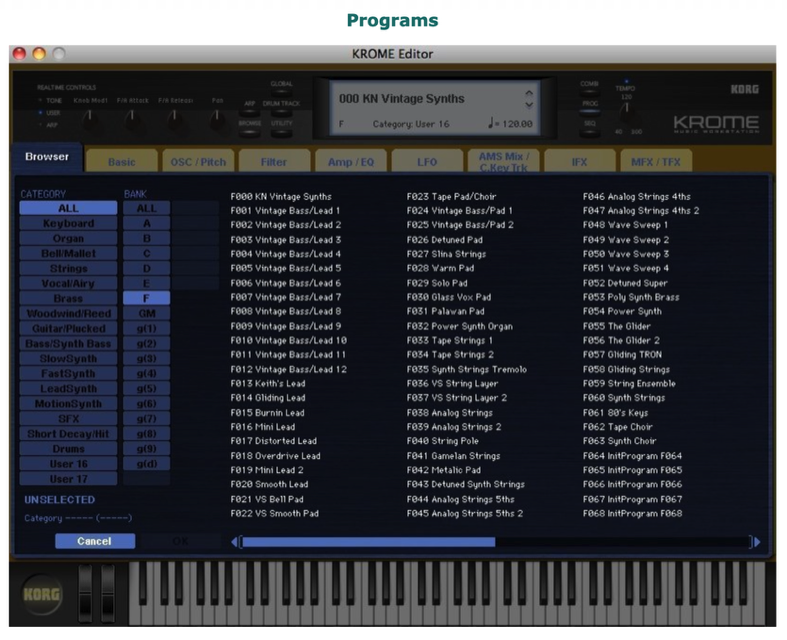Click the left wheel strip beside the keyboard
The height and width of the screenshot is (640, 787).
(85, 594)
